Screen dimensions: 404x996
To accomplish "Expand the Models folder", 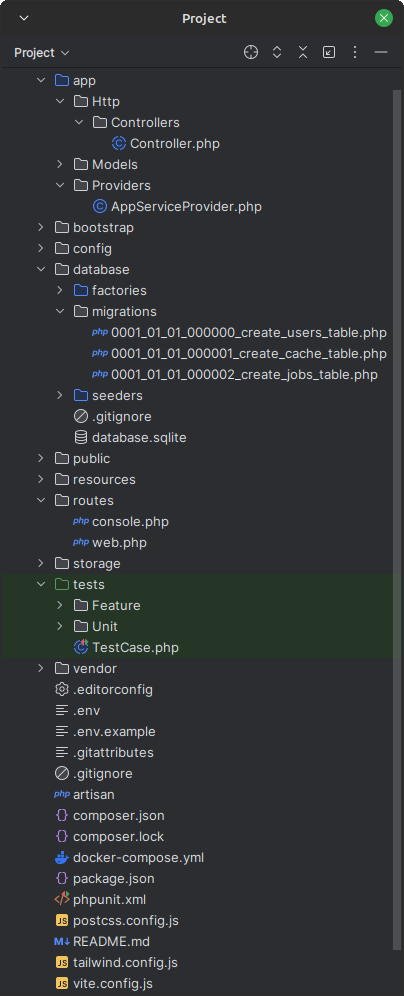I will (60, 165).
